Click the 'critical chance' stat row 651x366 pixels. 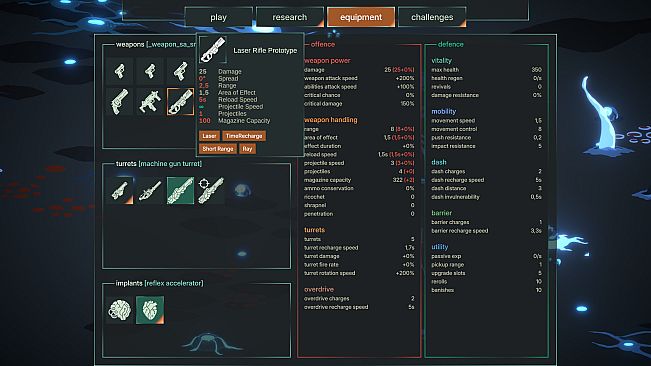point(359,95)
